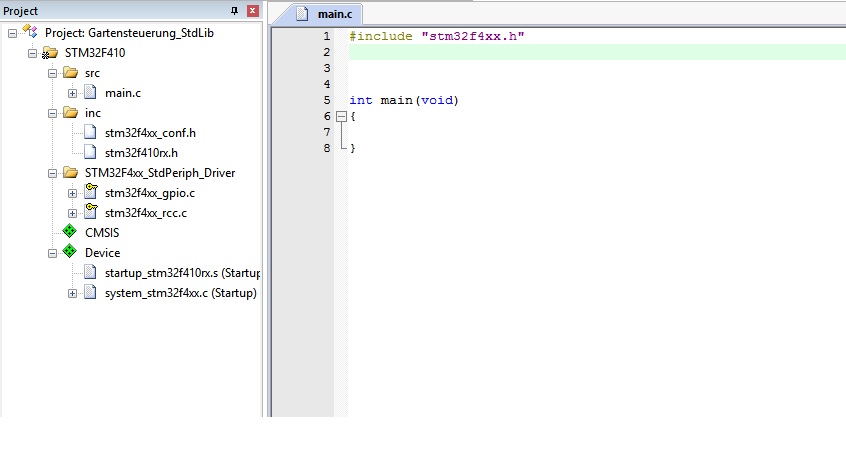Click the closing brace on line 8
Viewport: 846px width, 460px height.
353,148
